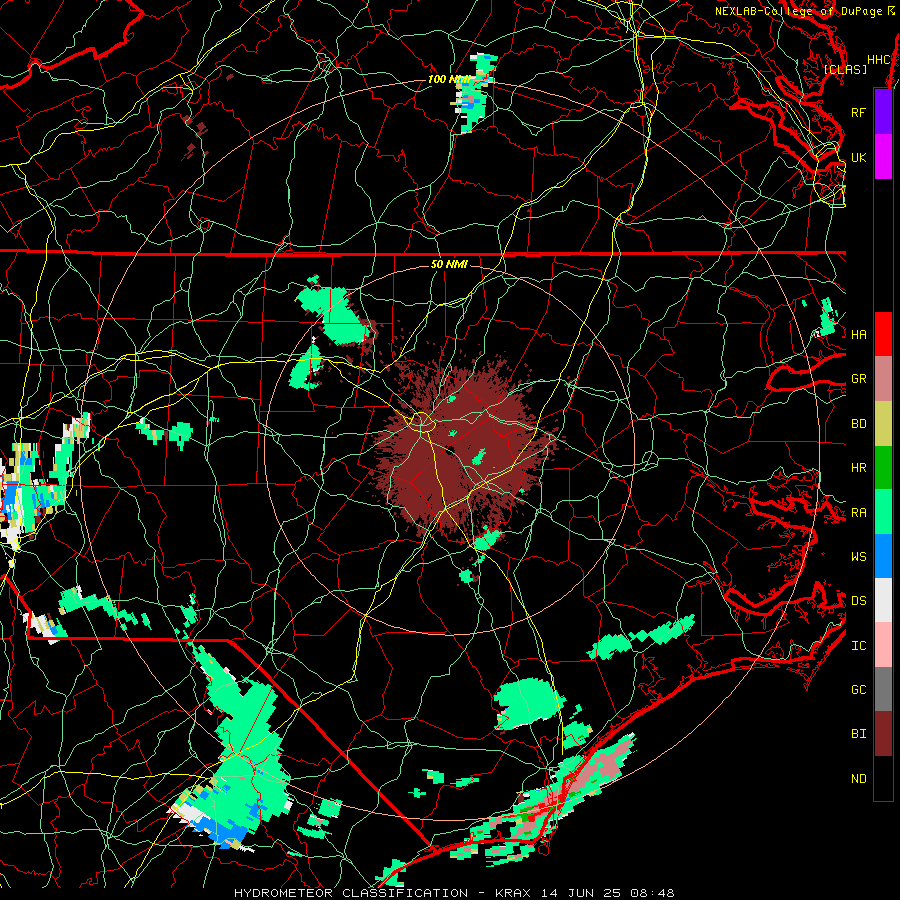The height and width of the screenshot is (900, 900).
Task: Click the IC light pink legend swatch
Action: coord(883,645)
